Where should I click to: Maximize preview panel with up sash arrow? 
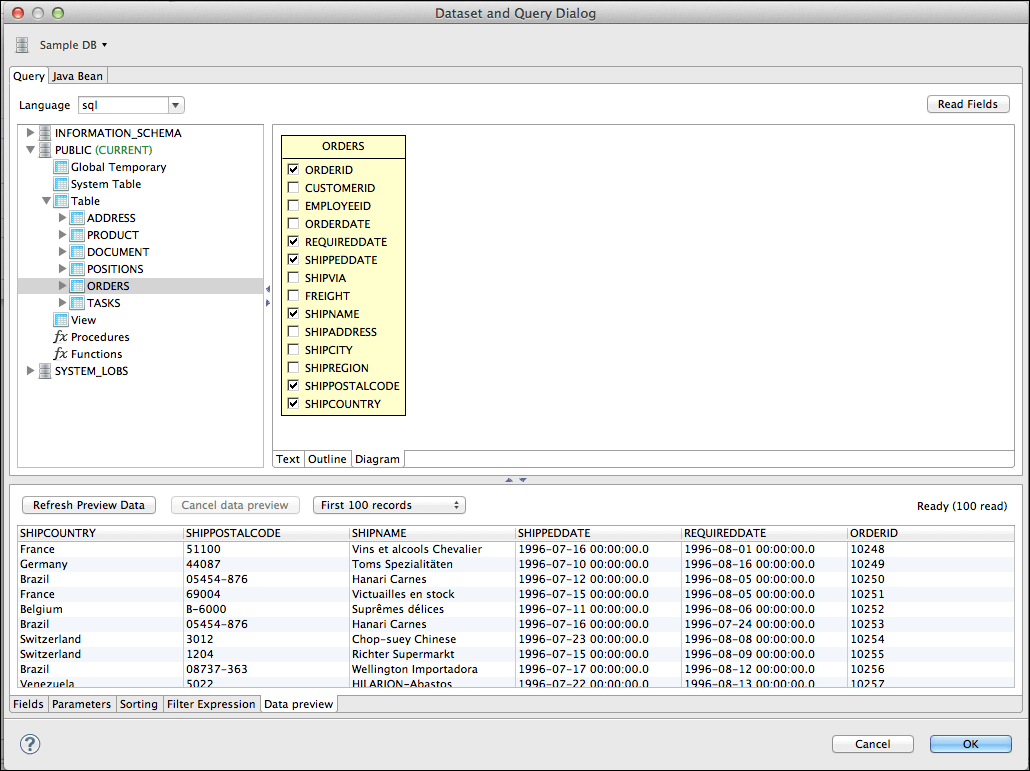point(509,480)
